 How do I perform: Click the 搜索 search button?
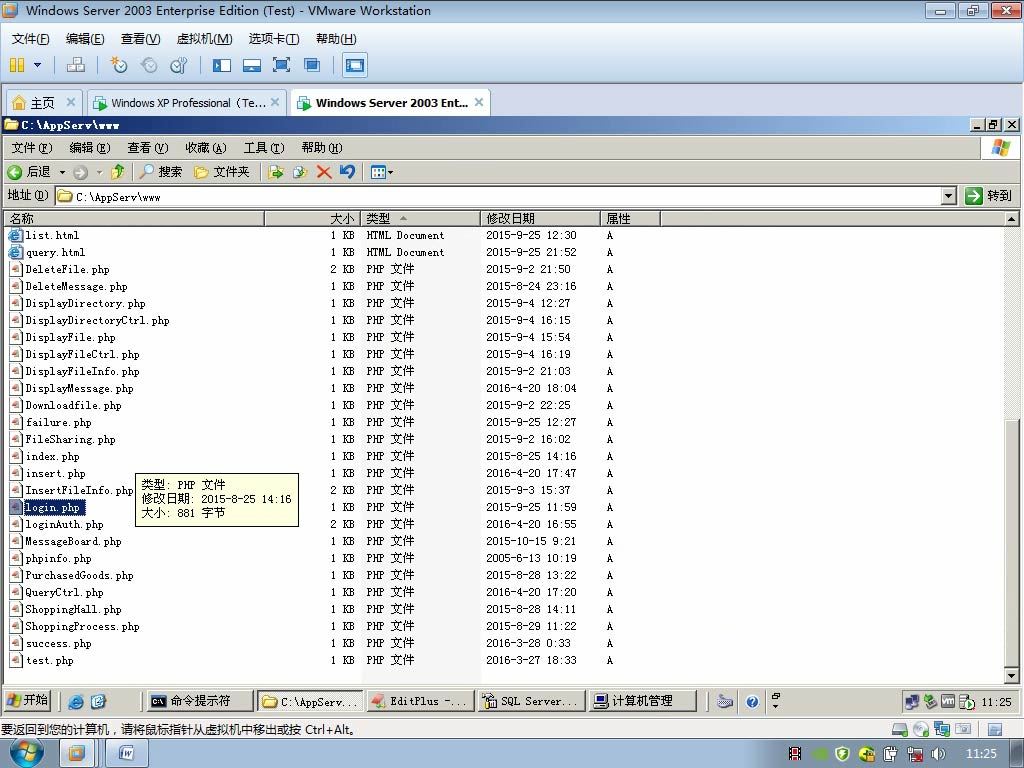[x=161, y=172]
